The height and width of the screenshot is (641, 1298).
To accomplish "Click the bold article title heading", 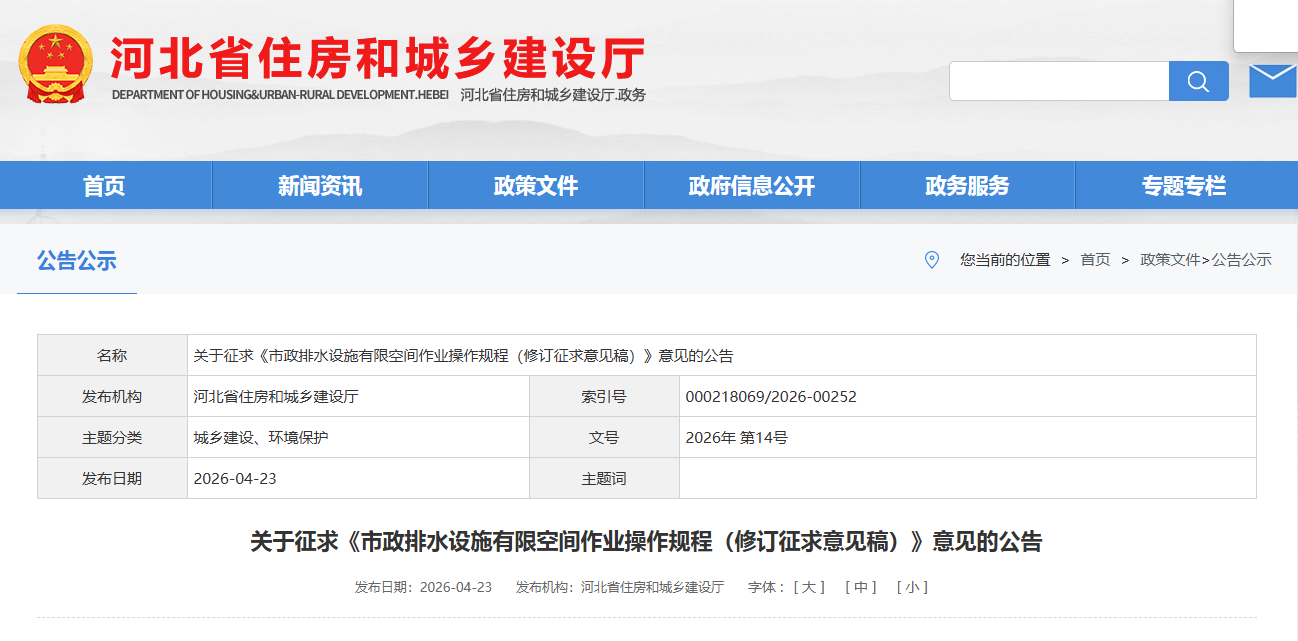I will 646,542.
